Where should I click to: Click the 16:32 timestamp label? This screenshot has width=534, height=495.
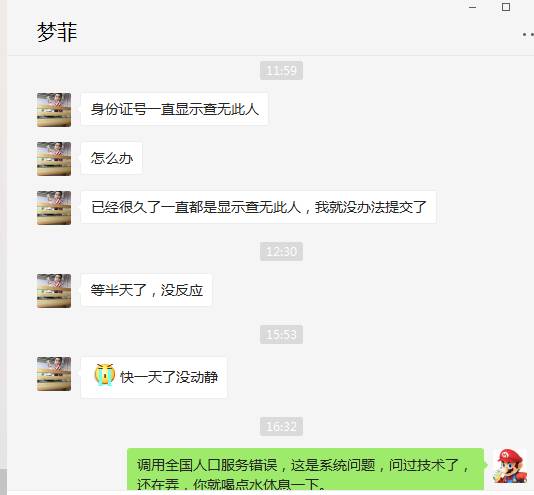281,426
